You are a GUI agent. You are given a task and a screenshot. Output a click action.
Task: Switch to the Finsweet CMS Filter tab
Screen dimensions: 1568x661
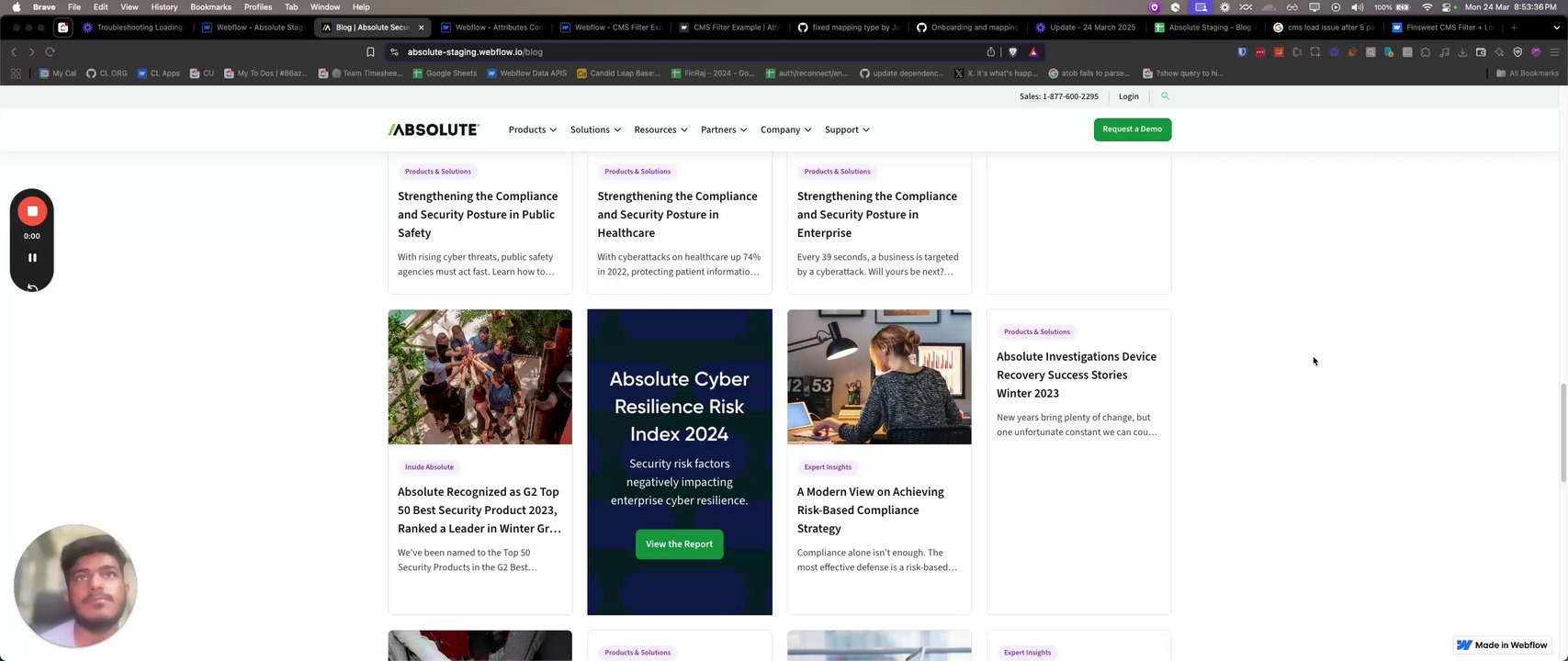[1442, 28]
